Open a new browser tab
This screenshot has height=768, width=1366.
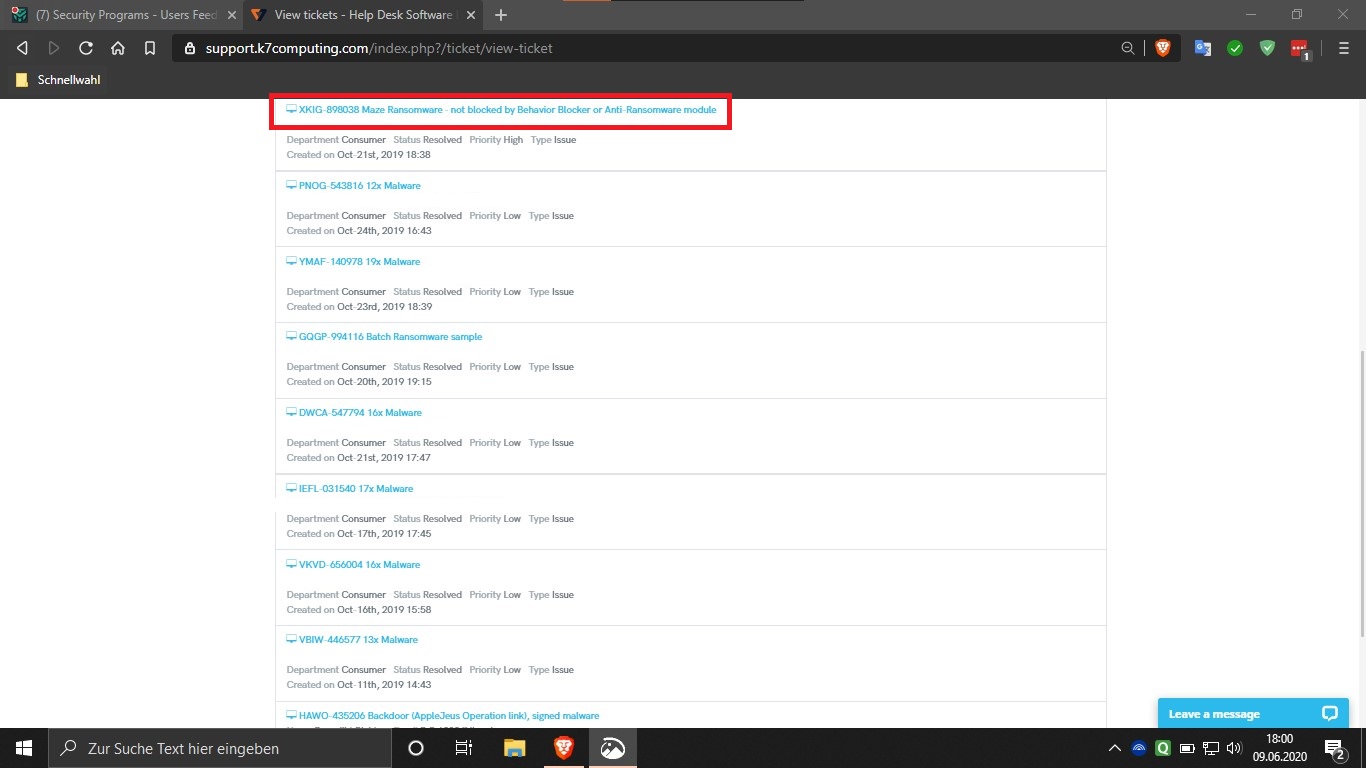[x=501, y=15]
